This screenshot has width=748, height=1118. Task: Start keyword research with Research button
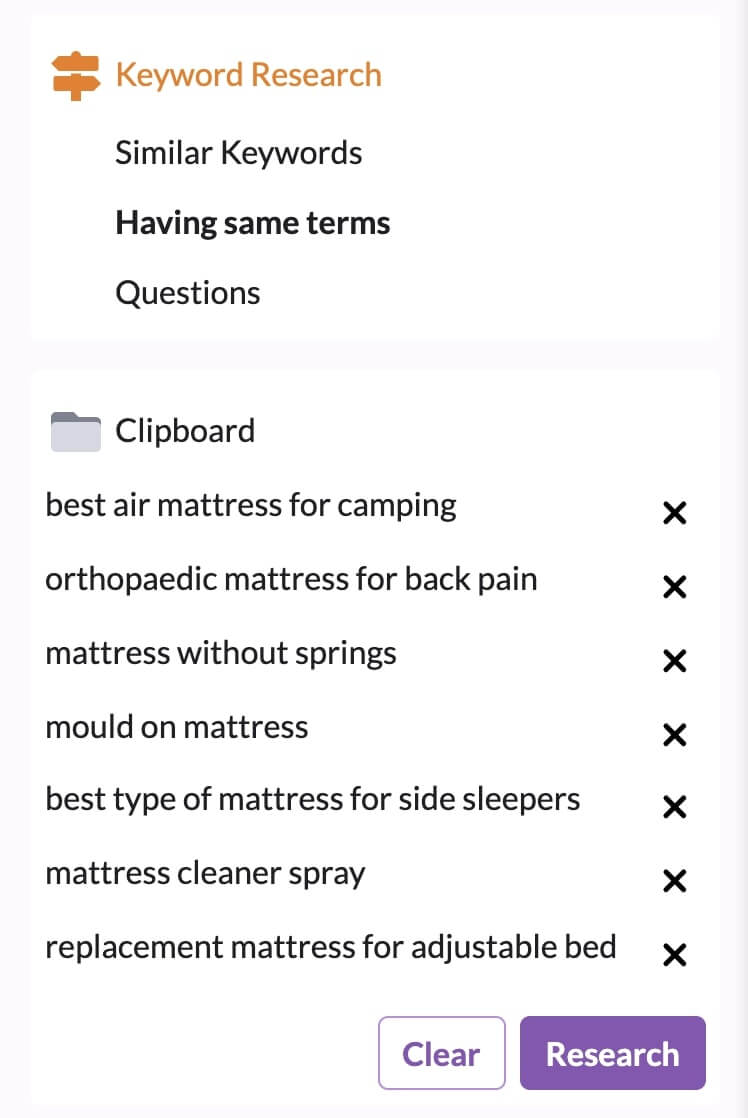click(x=612, y=1053)
